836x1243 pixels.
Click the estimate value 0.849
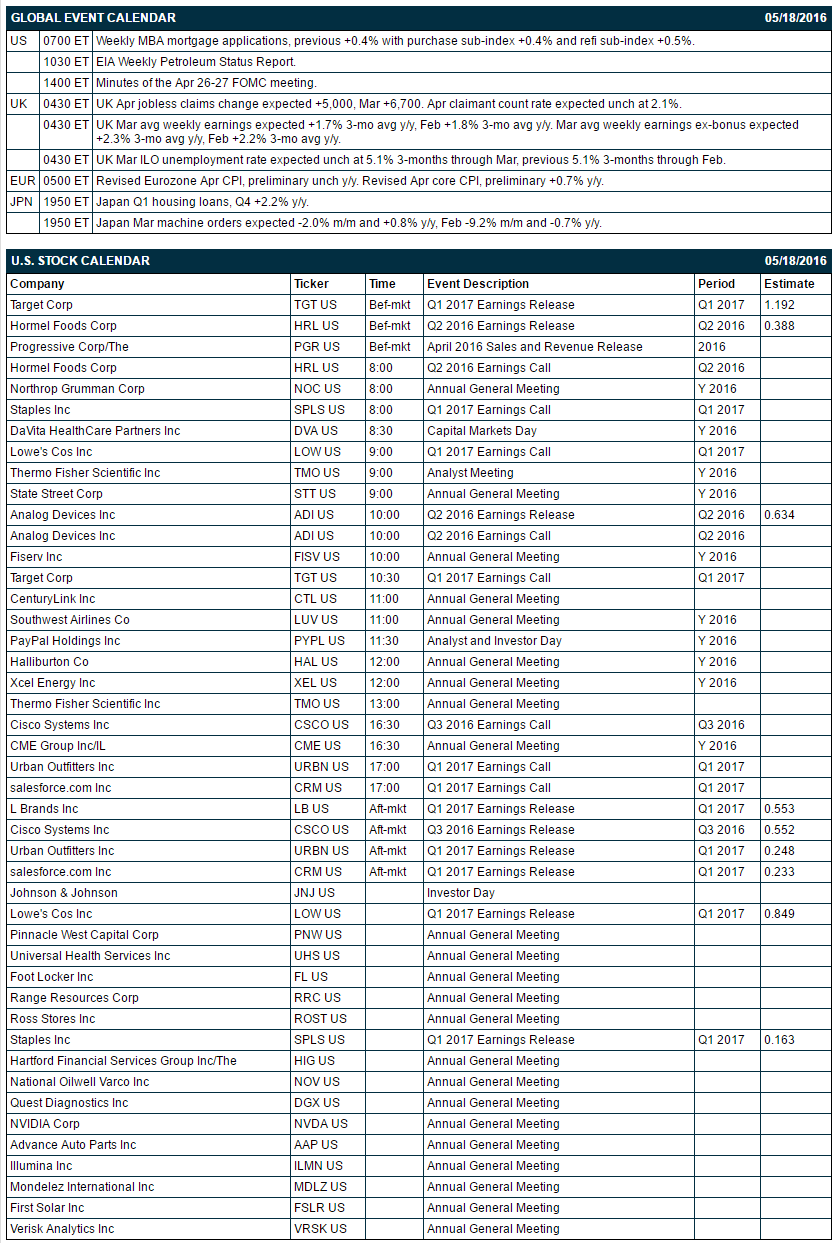point(780,914)
